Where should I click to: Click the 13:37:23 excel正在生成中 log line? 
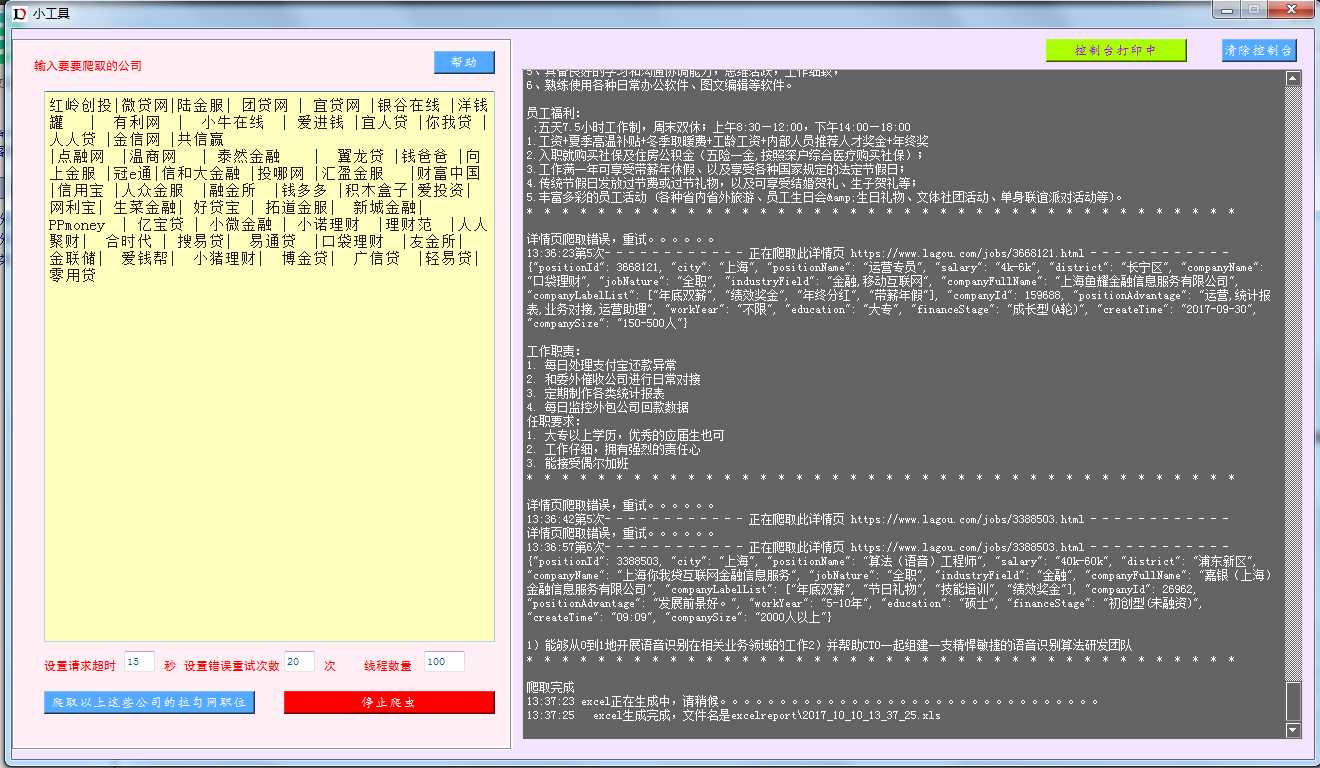(812, 702)
